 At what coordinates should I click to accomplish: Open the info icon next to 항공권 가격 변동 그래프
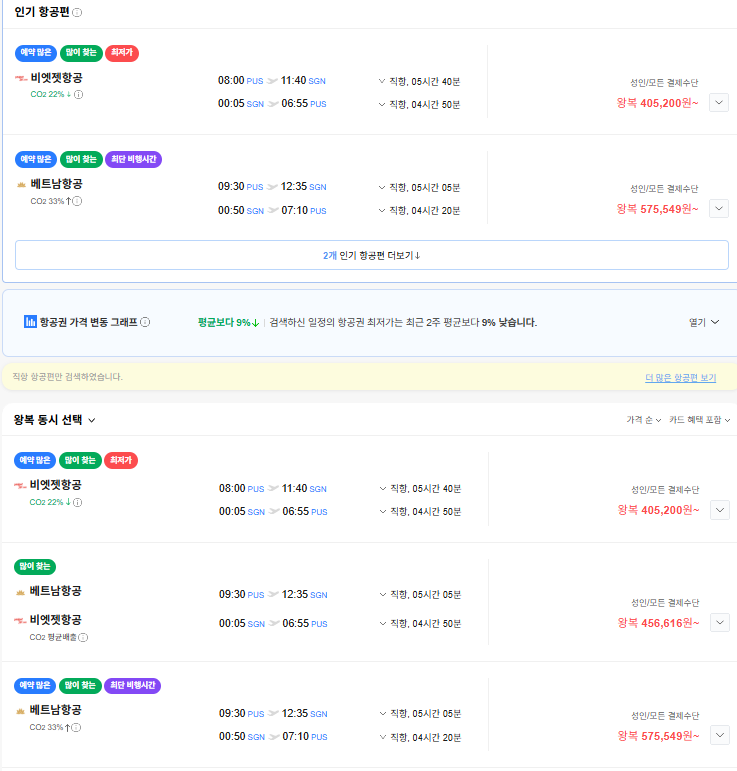[x=146, y=322]
